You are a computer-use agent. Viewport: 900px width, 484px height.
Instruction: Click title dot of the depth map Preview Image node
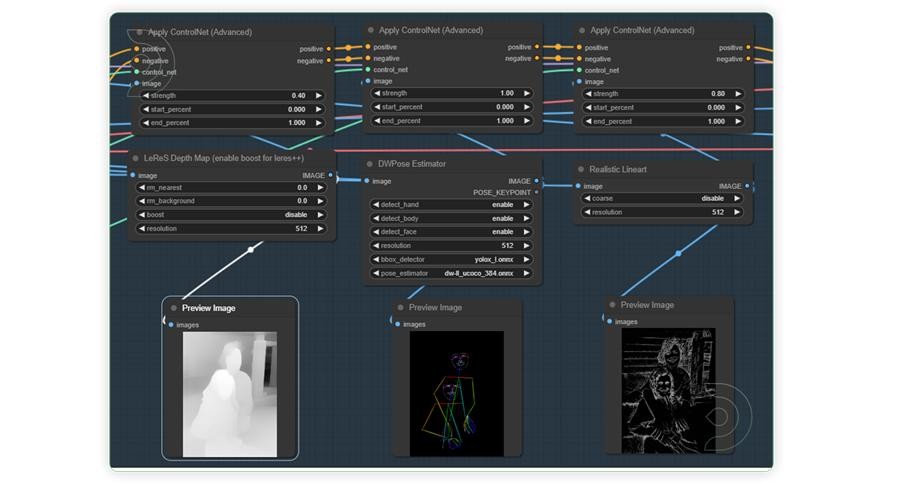(x=174, y=308)
